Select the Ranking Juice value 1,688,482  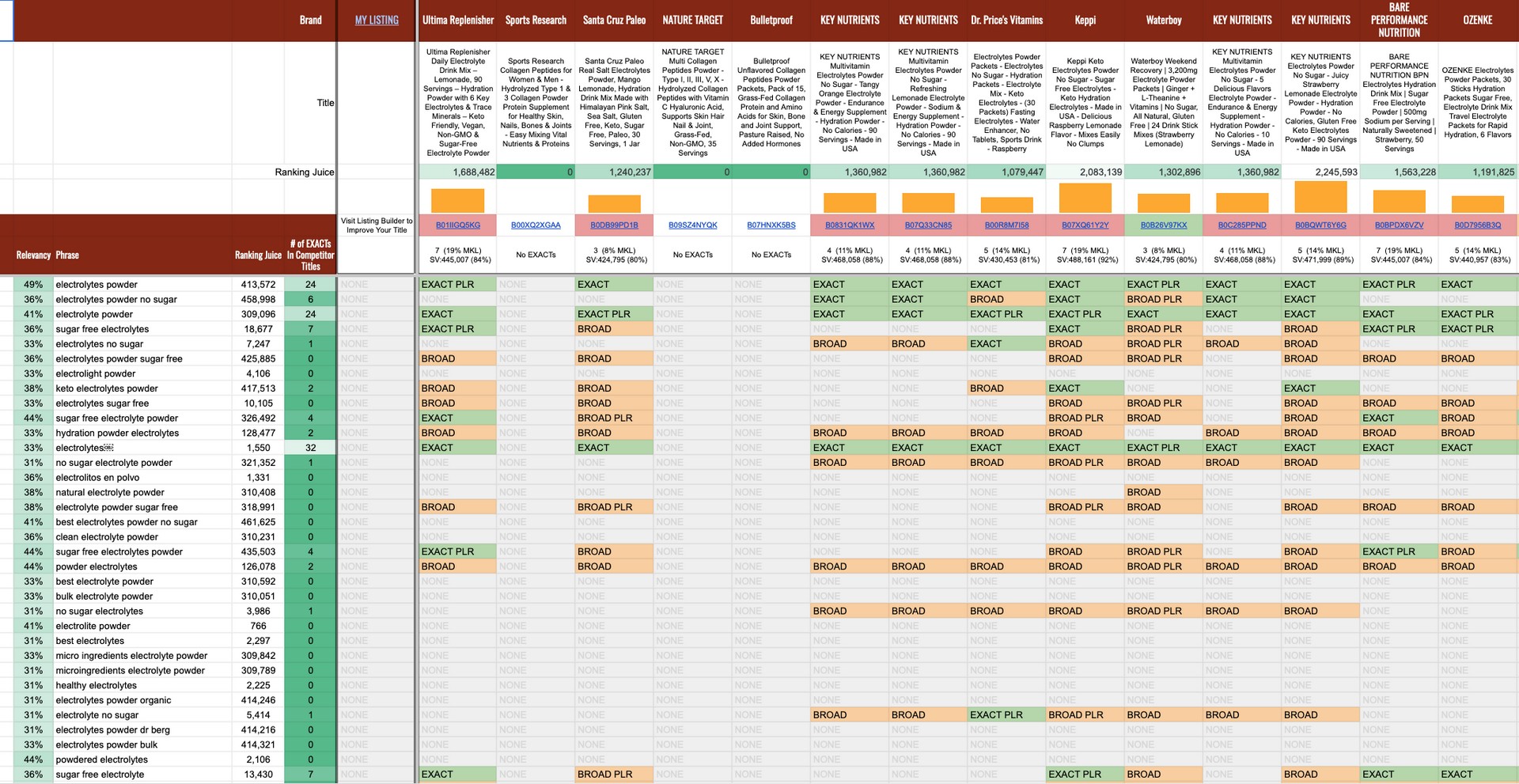point(457,172)
